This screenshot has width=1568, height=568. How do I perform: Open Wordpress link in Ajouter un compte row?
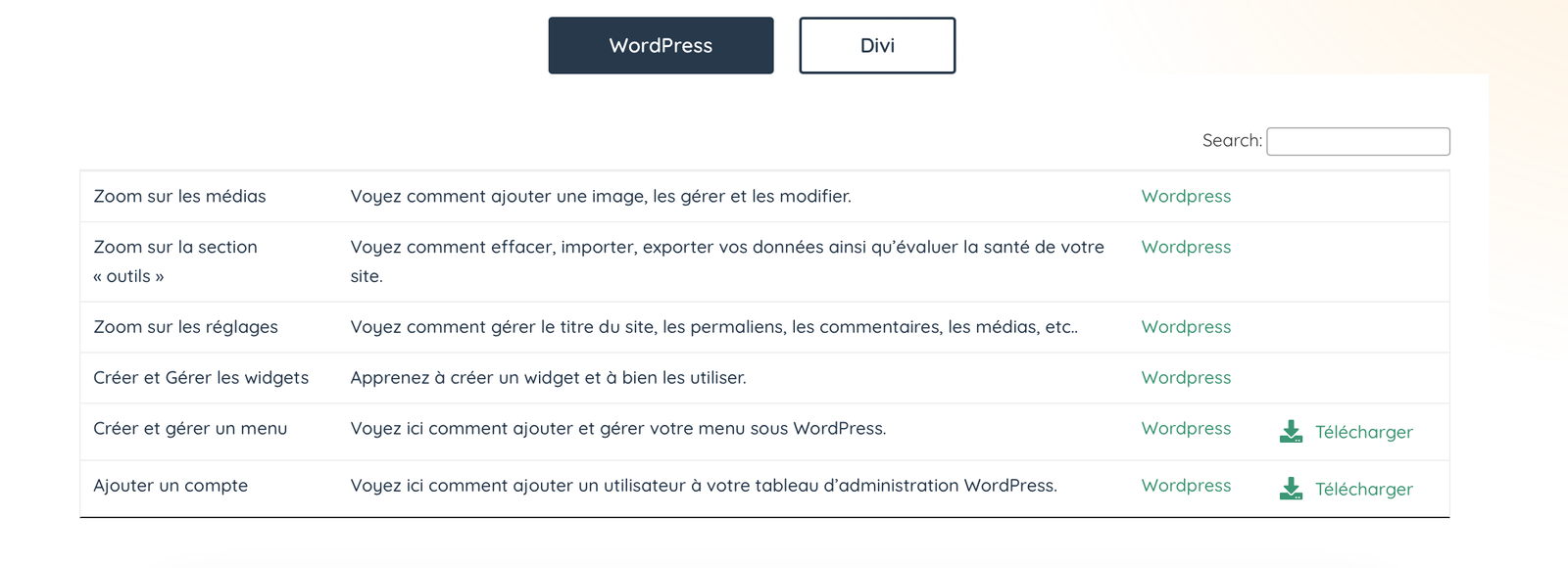(1186, 486)
